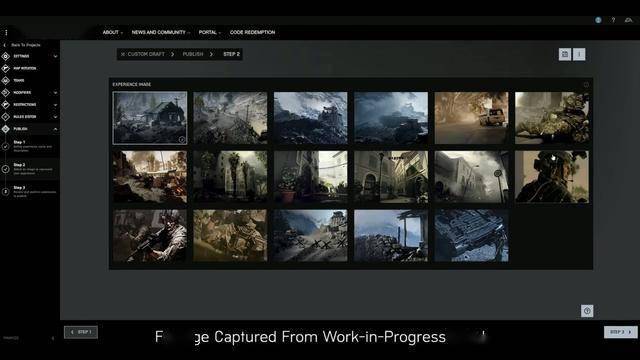Image resolution: width=640 pixels, height=360 pixels.
Task: Click the Step 3 next button
Action: tap(620, 332)
